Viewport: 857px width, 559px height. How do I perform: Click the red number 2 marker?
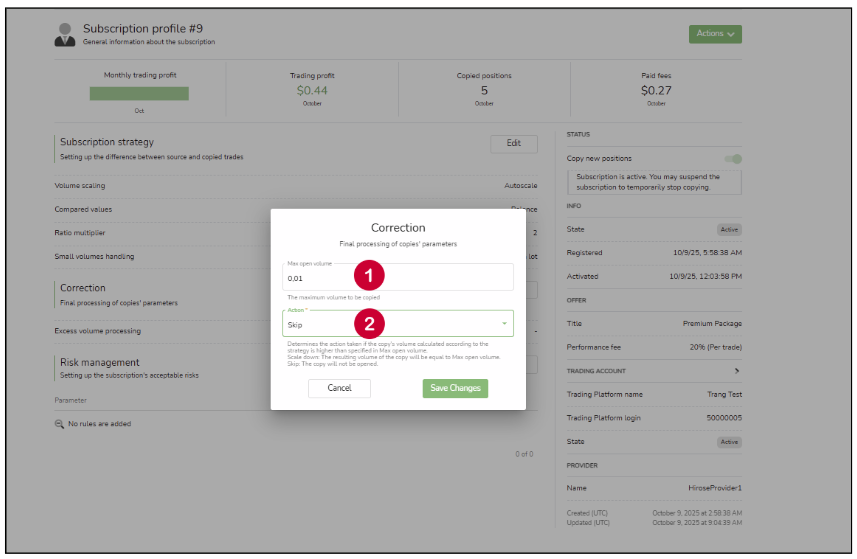pos(370,323)
